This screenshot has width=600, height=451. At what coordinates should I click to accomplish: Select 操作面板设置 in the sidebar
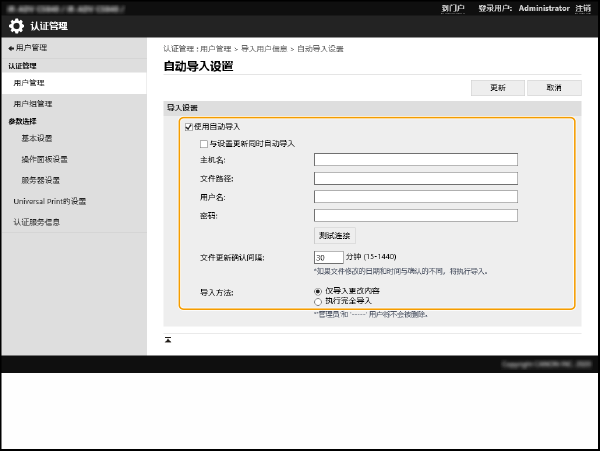44,159
